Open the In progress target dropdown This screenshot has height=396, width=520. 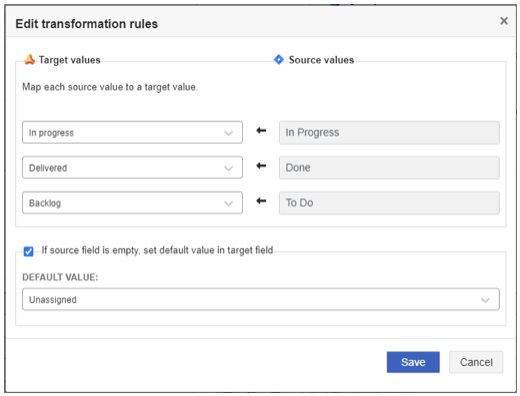[132, 133]
